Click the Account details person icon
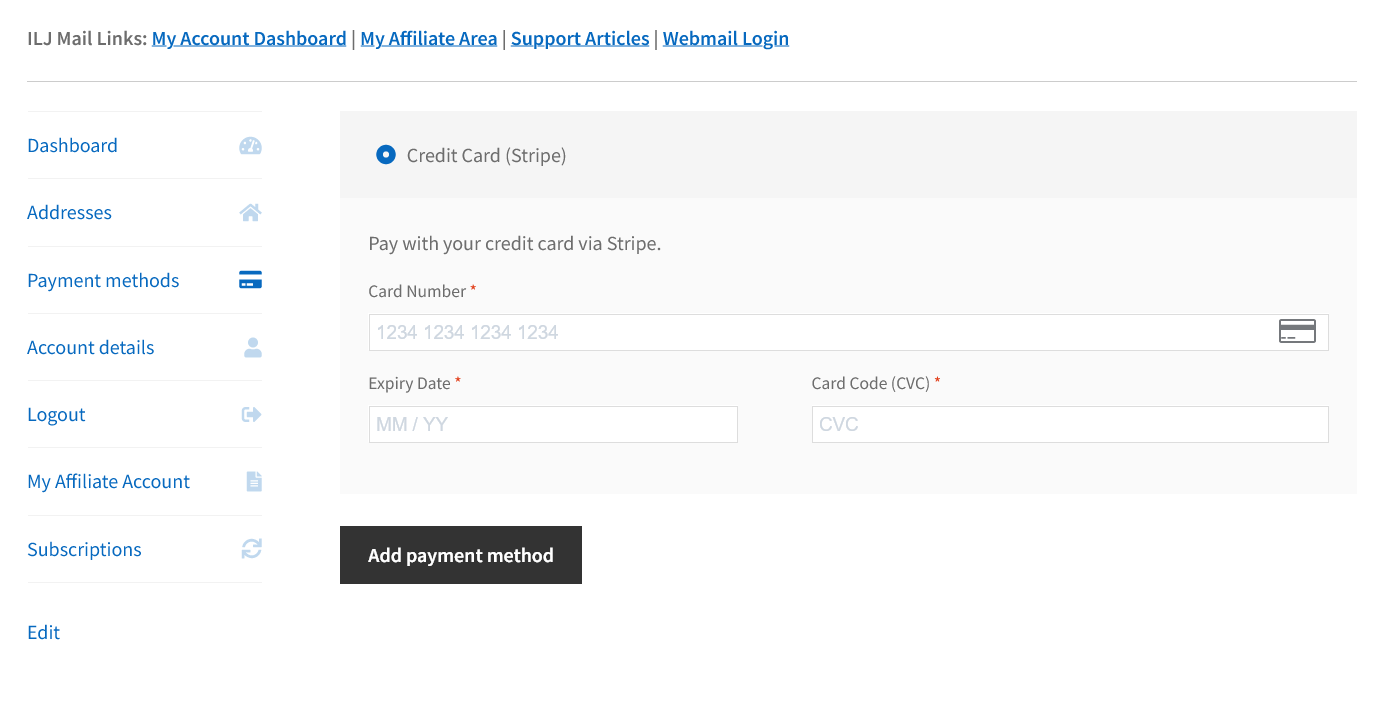This screenshot has width=1385, height=726. [x=252, y=348]
